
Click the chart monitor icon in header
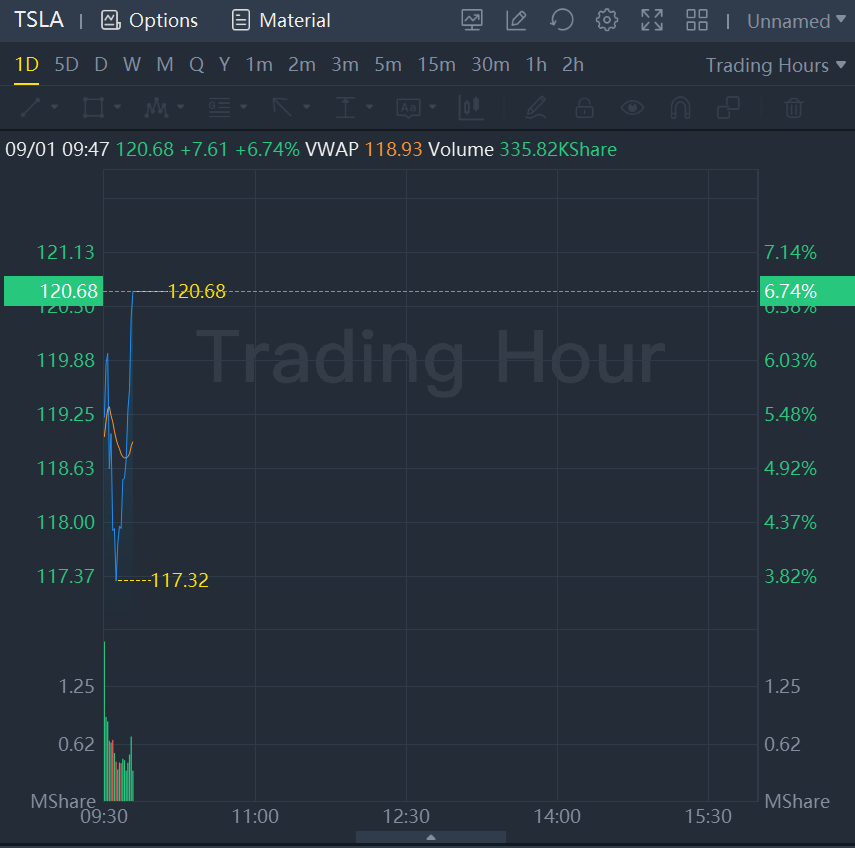coord(472,20)
